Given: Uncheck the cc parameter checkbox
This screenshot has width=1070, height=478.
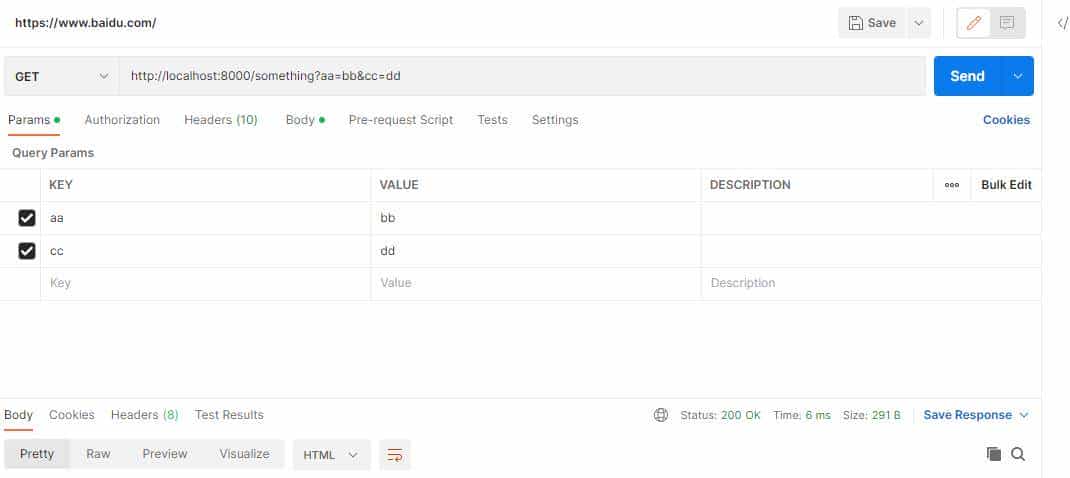Looking at the screenshot, I should click(27, 251).
